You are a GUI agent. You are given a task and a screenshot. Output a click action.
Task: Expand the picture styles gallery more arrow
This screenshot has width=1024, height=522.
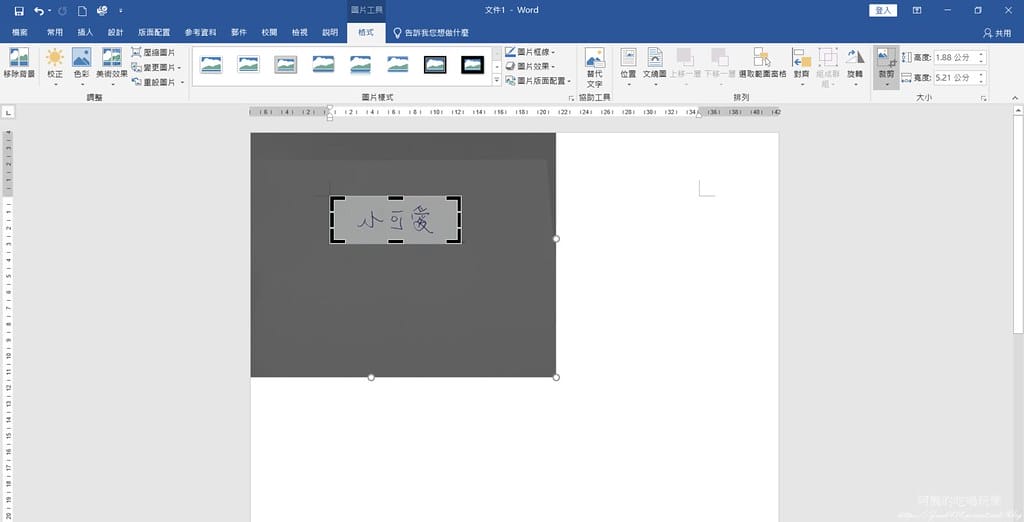click(x=496, y=80)
